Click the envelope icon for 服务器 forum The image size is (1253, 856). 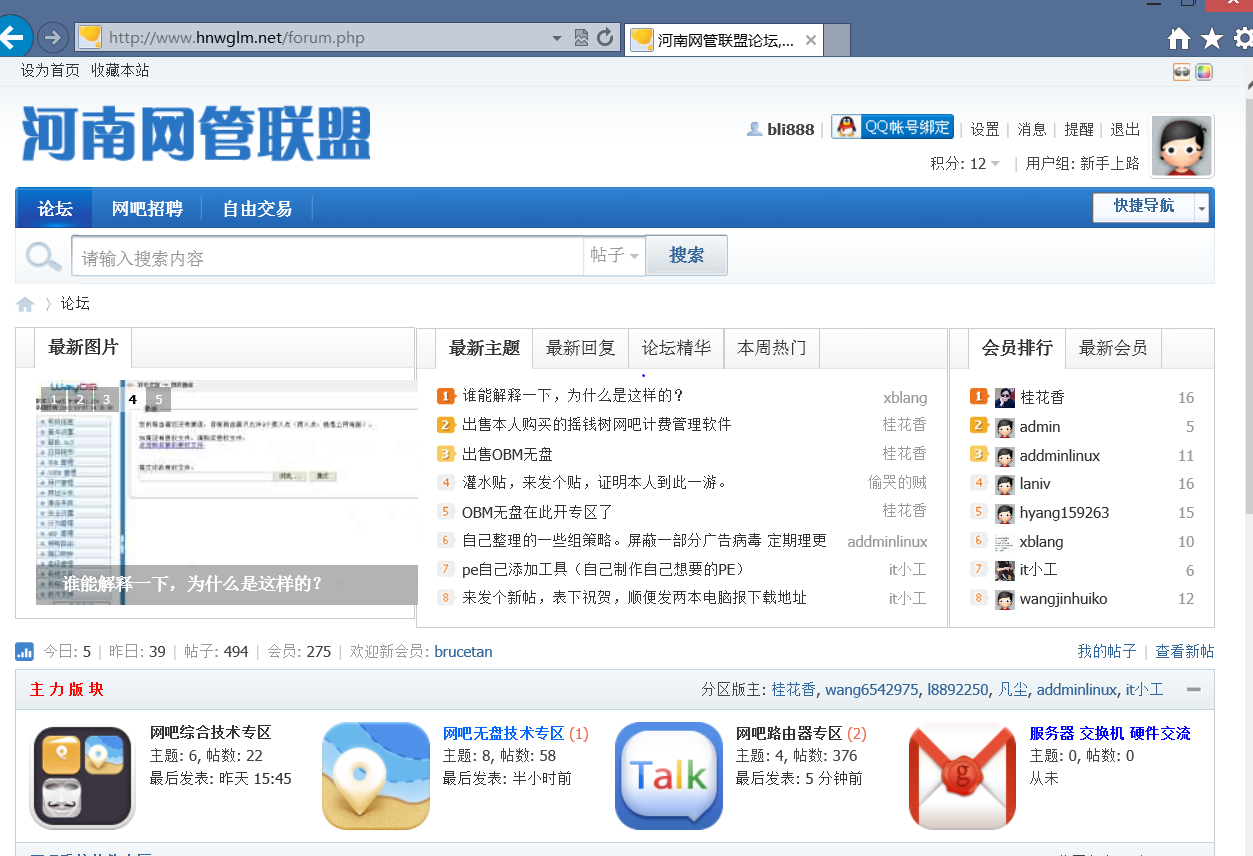pyautogui.click(x=962, y=775)
